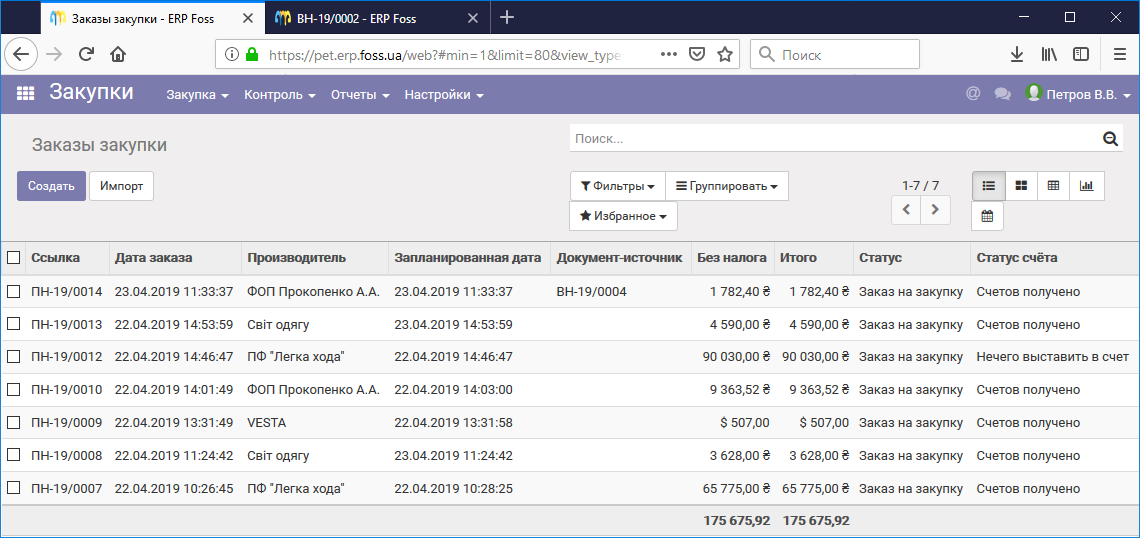This screenshot has width=1140, height=538.
Task: Go to the browser home page
Action: coord(118,55)
